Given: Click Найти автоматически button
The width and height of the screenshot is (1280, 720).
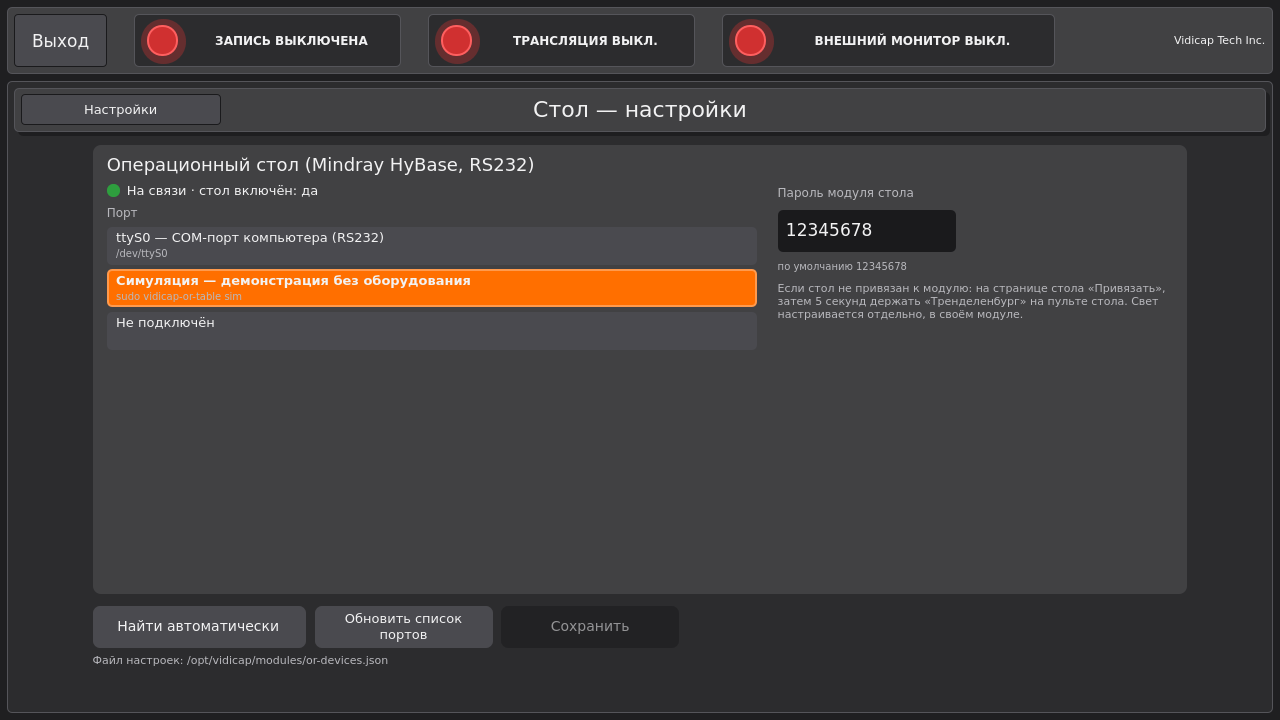Looking at the screenshot, I should tap(199, 627).
